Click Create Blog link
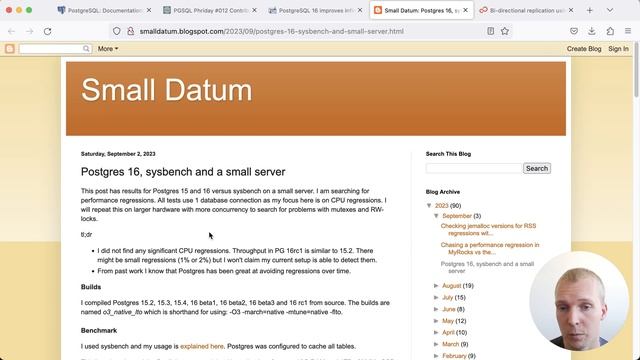640x360 pixels. point(584,49)
